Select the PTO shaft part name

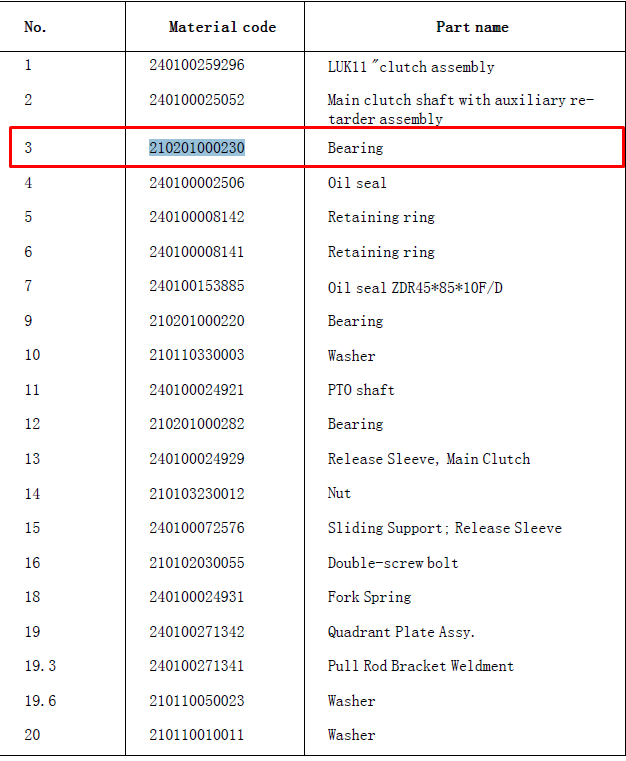(x=361, y=390)
